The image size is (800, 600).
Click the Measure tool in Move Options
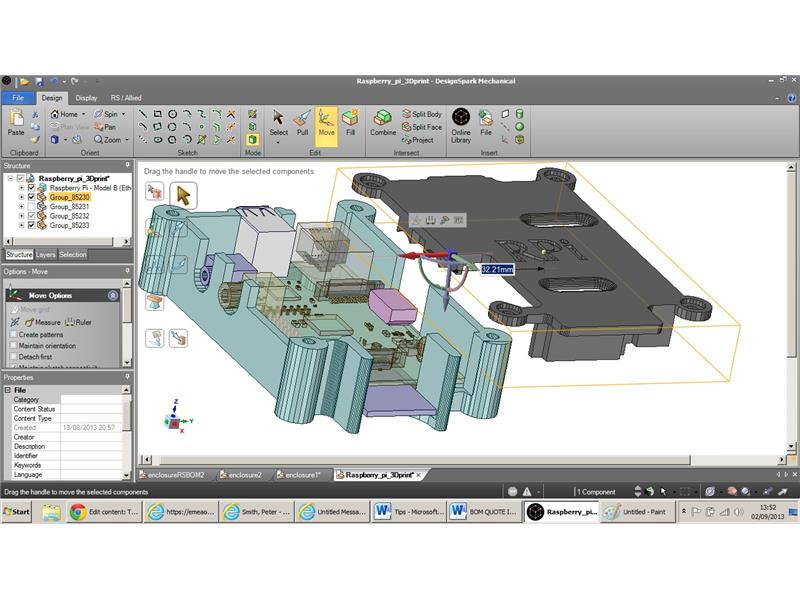click(x=43, y=322)
